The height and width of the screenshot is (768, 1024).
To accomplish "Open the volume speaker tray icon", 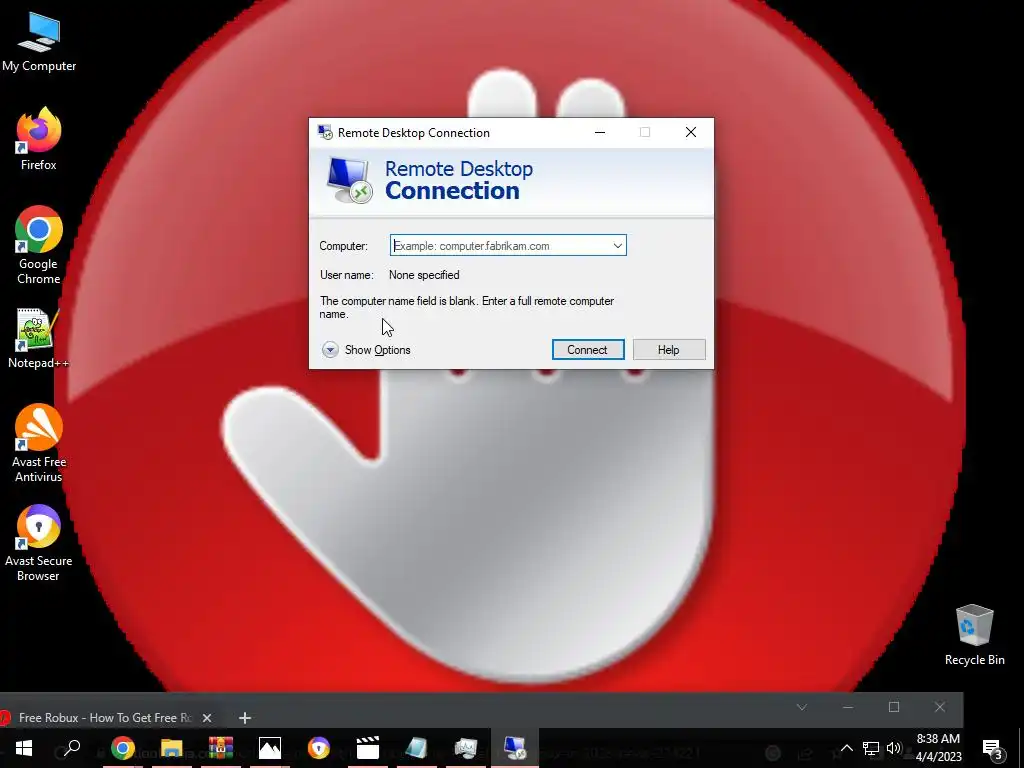I will (x=893, y=748).
